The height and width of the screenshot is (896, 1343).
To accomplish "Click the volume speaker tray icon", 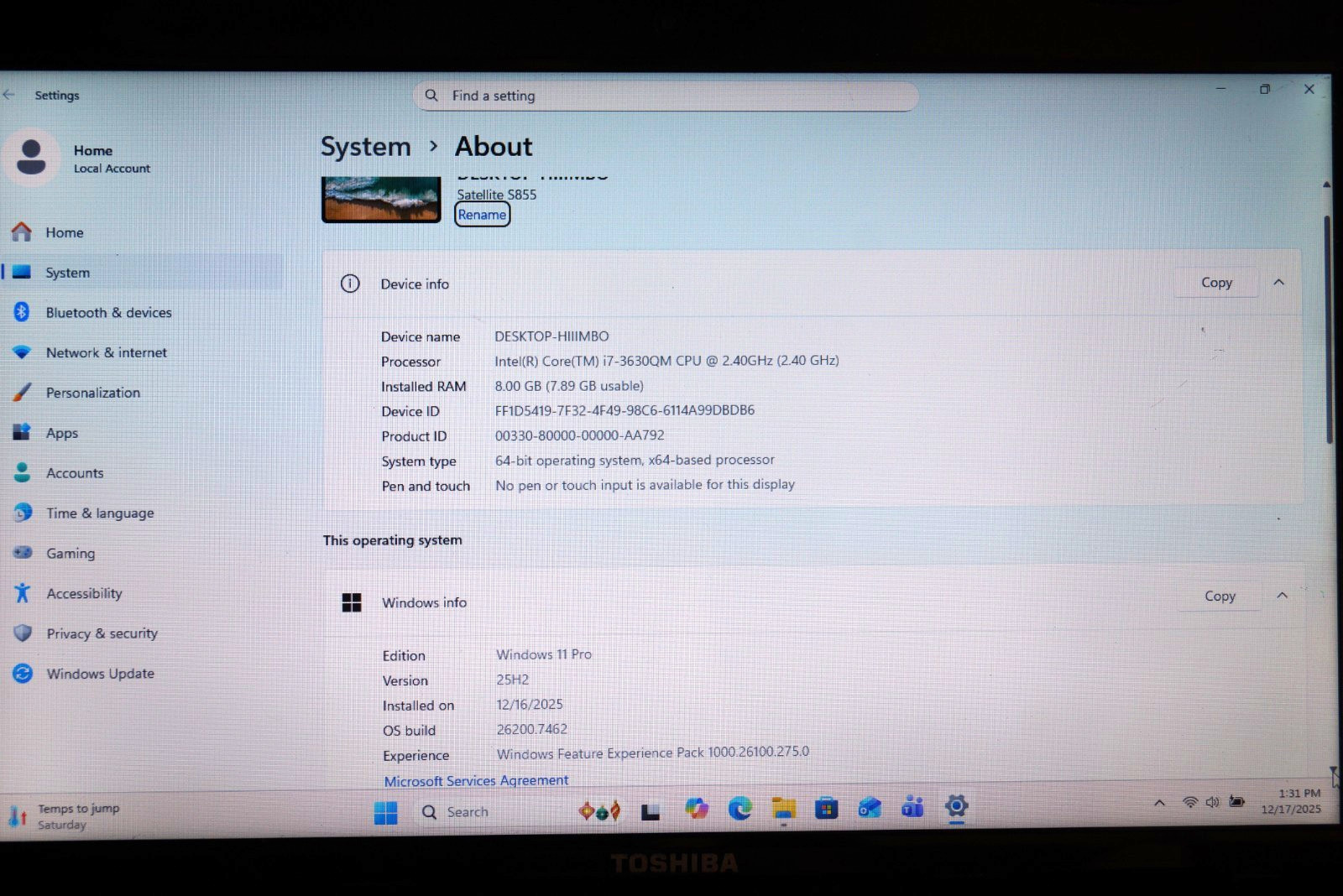I will (1212, 802).
